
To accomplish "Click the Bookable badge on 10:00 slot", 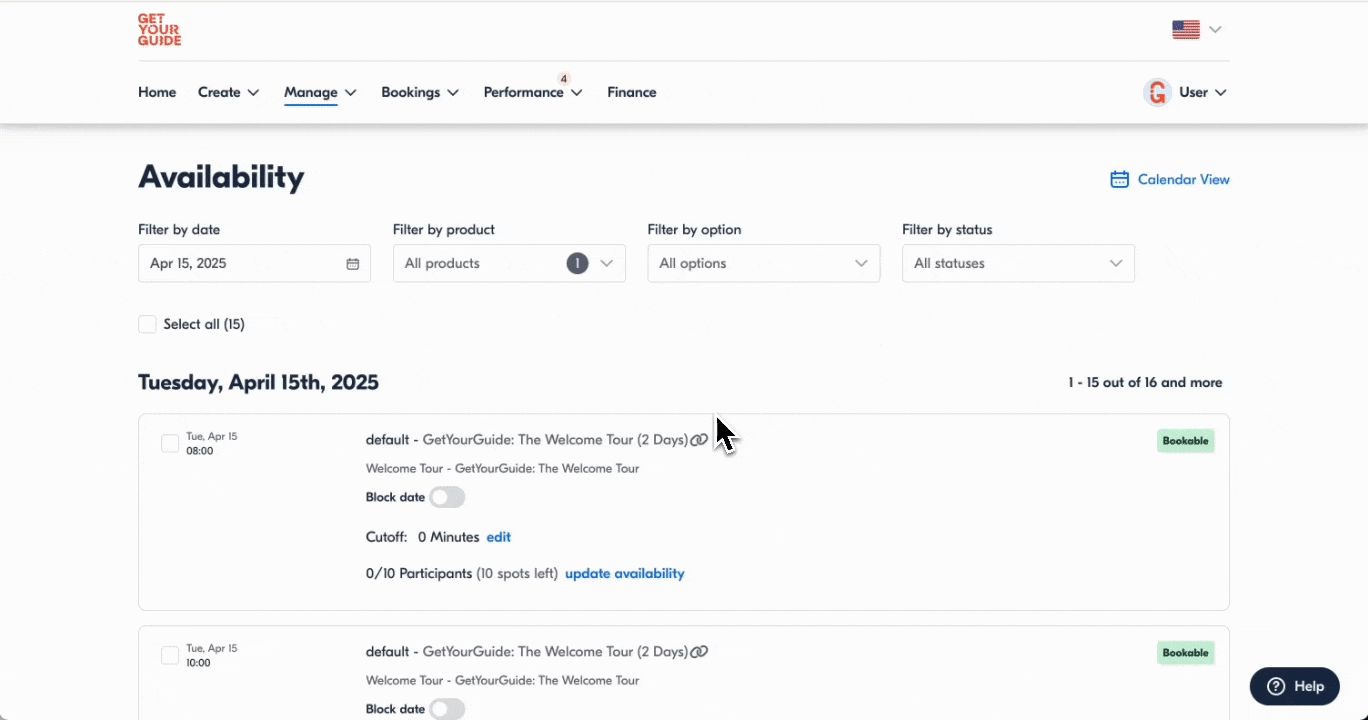I will (1186, 653).
